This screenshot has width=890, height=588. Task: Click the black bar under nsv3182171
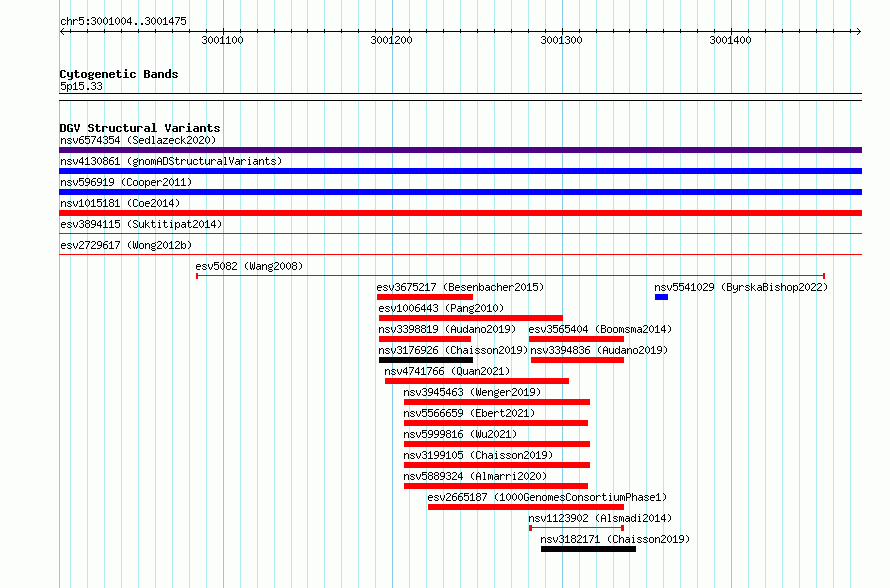(x=588, y=549)
